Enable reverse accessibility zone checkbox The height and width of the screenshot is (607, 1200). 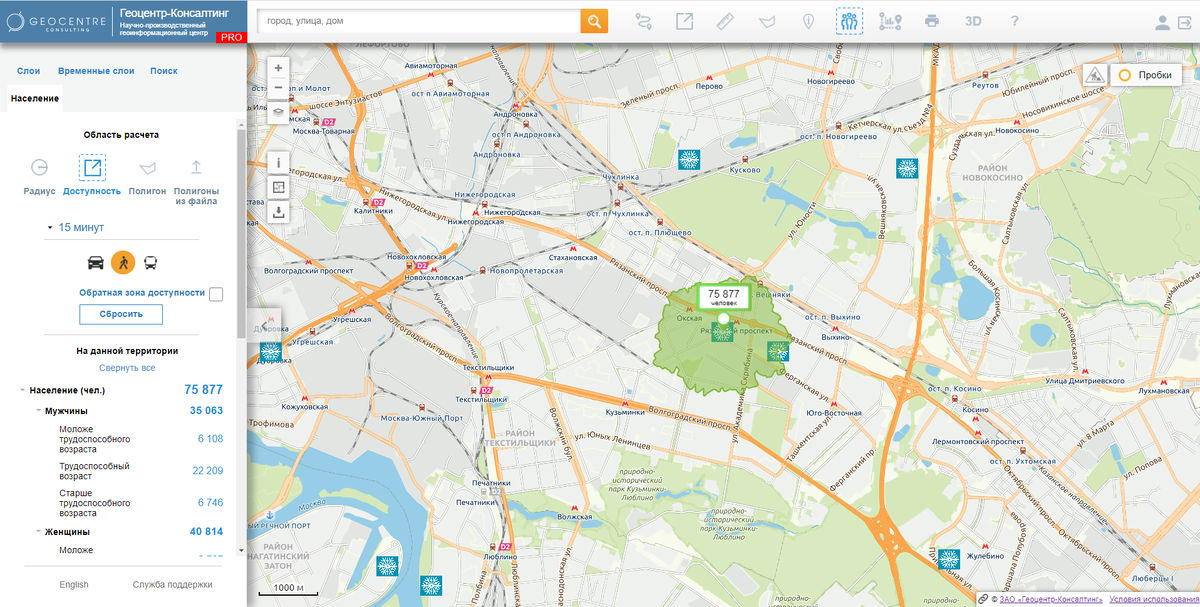coord(216,294)
